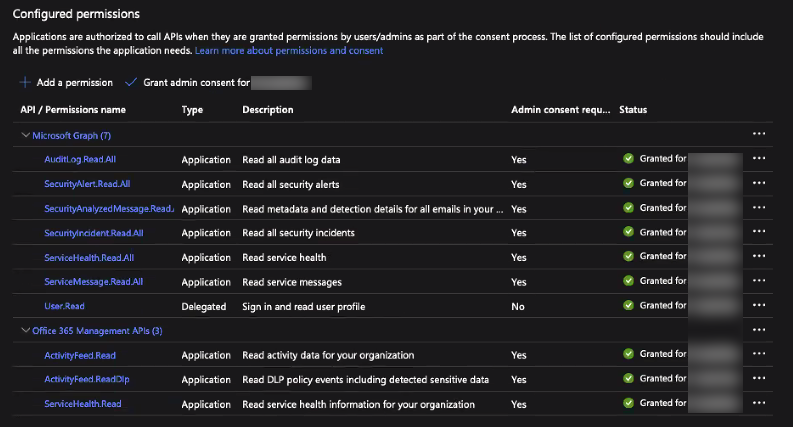The image size is (793, 427).
Task: Open ellipsis menu for AuditLog.Read.All row
Action: coord(758,158)
